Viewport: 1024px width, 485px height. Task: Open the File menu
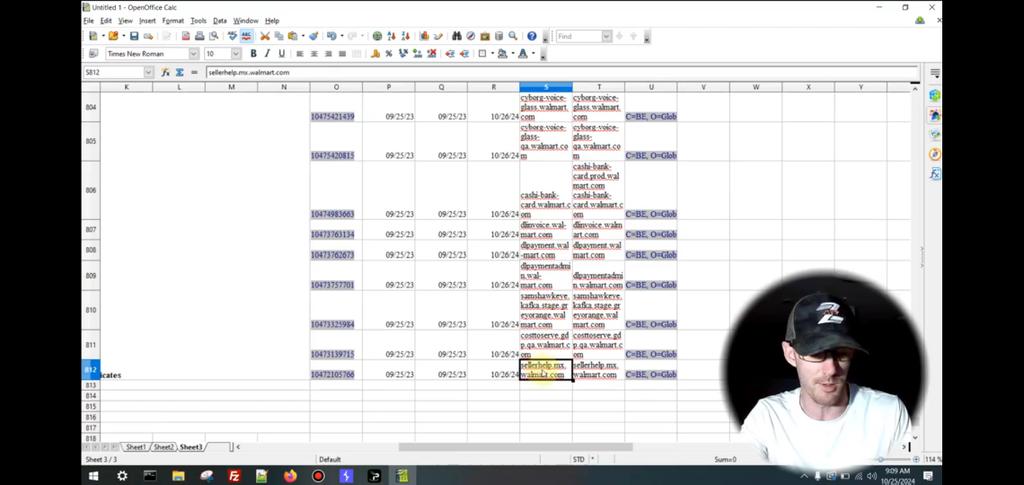coord(89,21)
